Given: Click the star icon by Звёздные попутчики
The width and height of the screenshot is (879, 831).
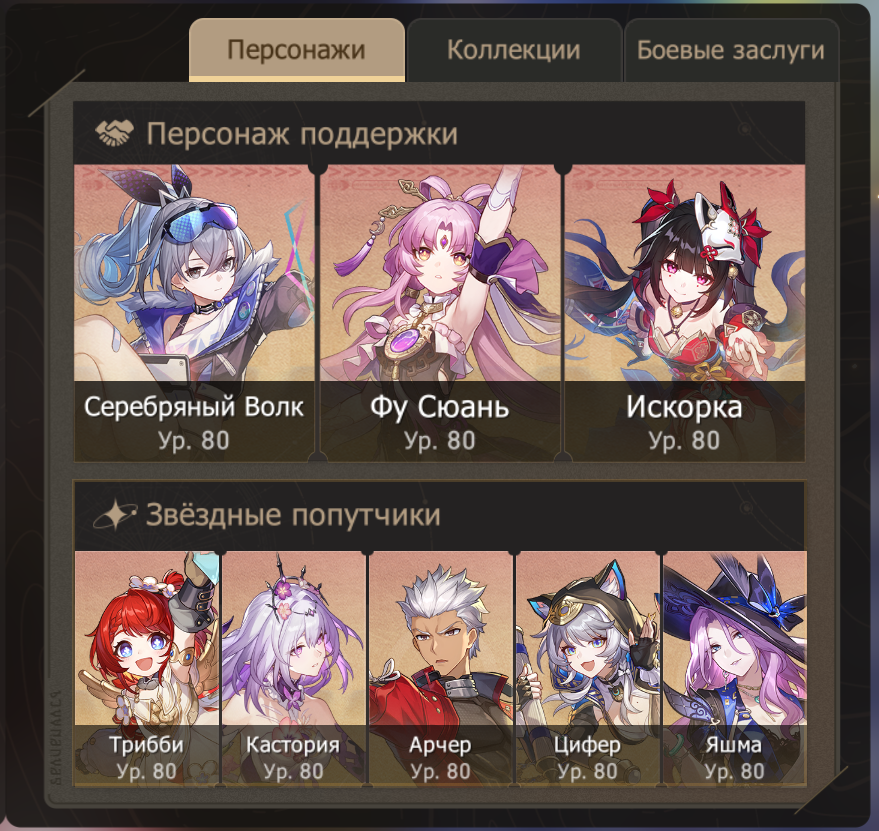Looking at the screenshot, I should coord(114,514).
